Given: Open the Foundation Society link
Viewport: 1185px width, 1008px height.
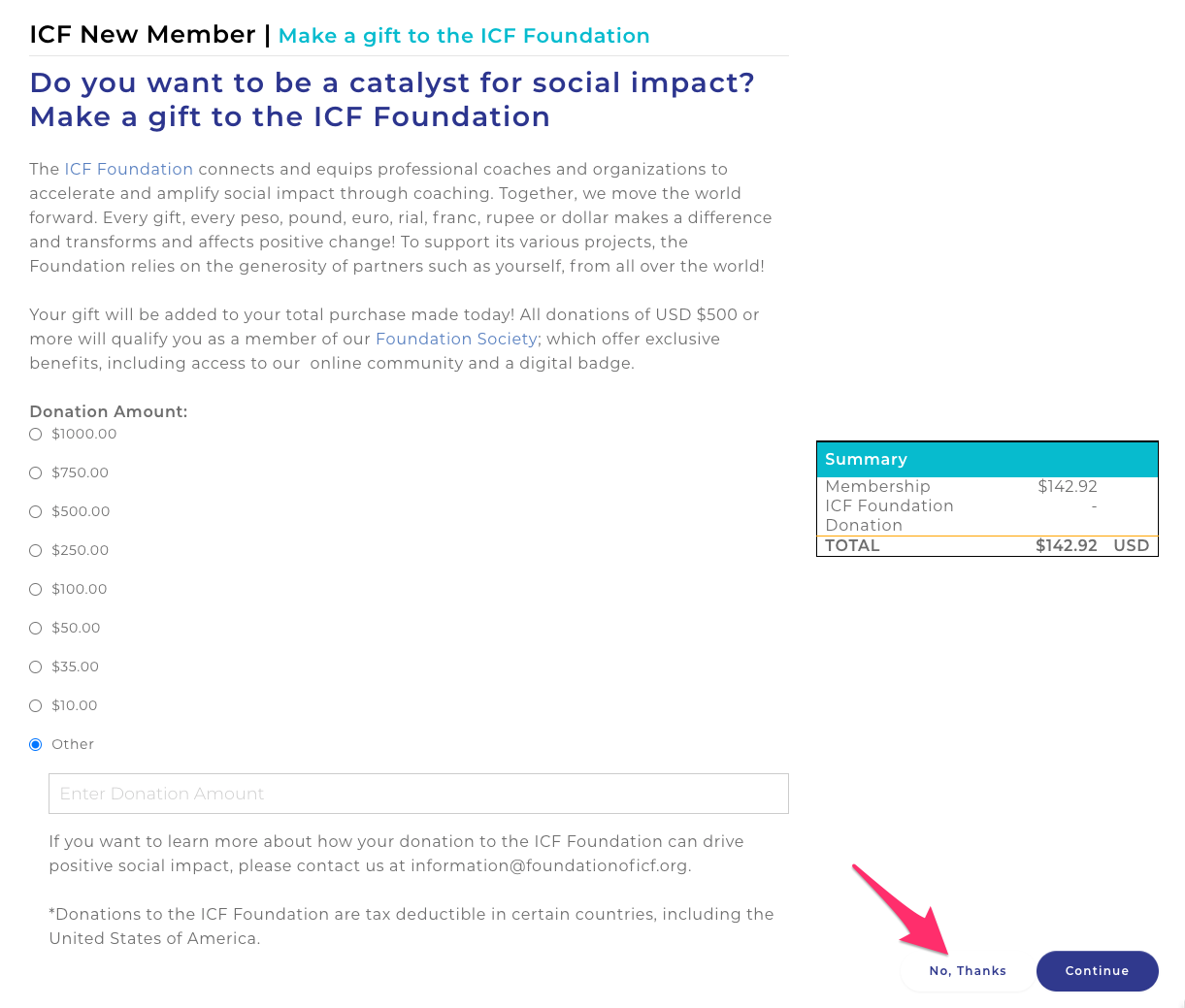Looking at the screenshot, I should point(456,339).
